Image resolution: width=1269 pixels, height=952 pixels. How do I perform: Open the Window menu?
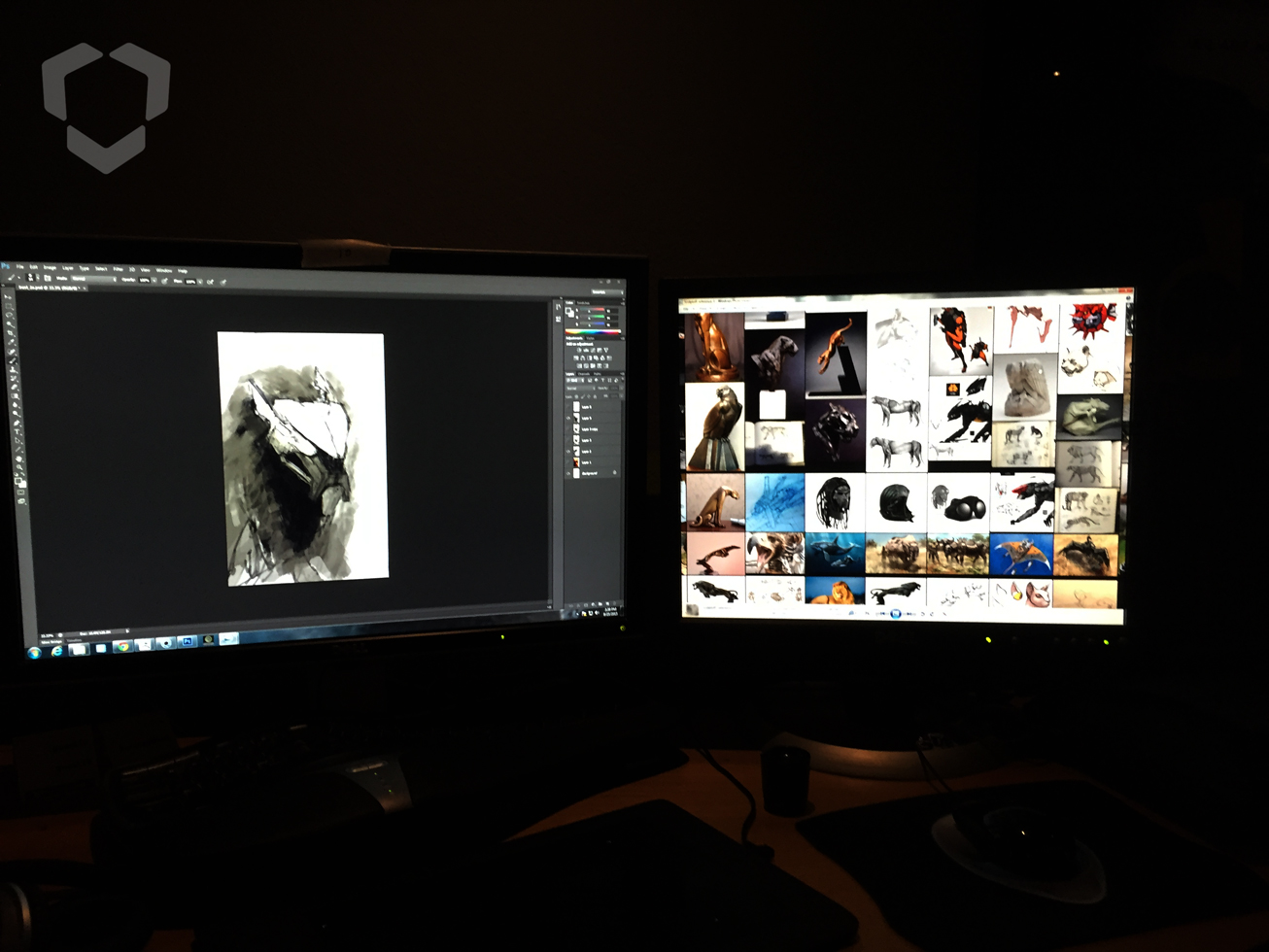(164, 270)
